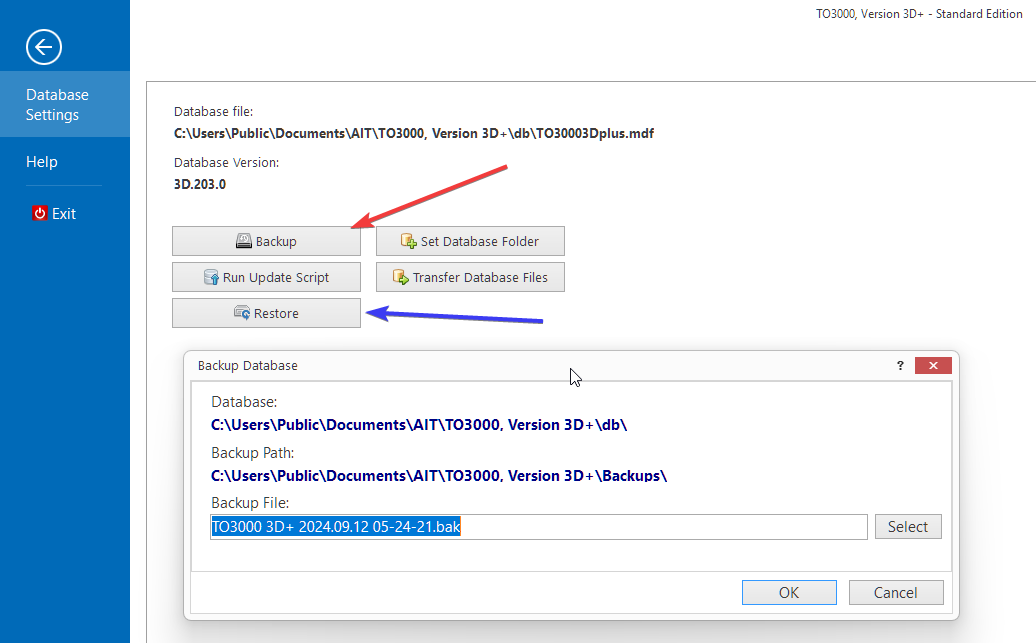1036x643 pixels.
Task: Click Set Database Folder button label
Action: click(480, 241)
